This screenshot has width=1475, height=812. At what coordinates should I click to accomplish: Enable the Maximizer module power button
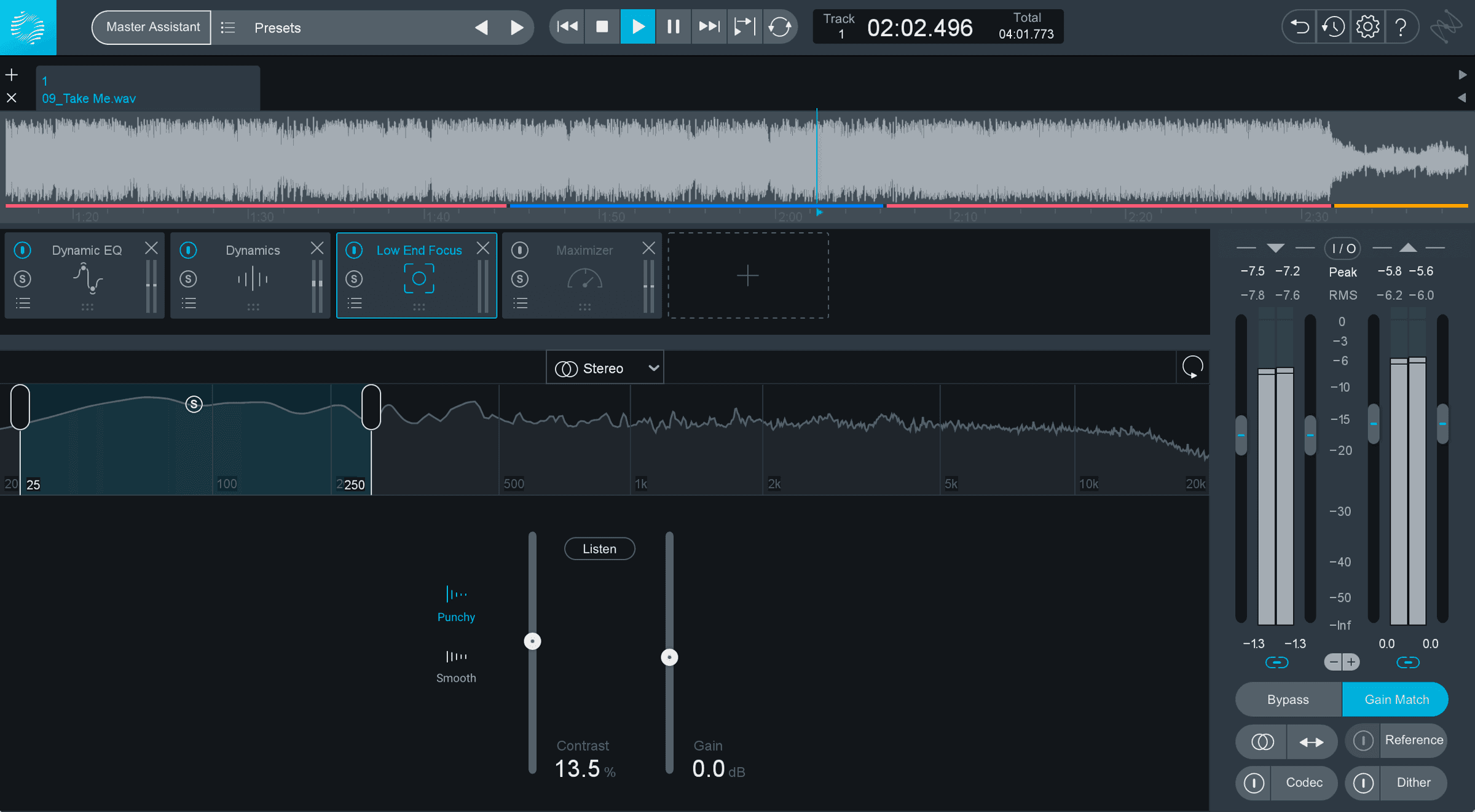pos(520,250)
